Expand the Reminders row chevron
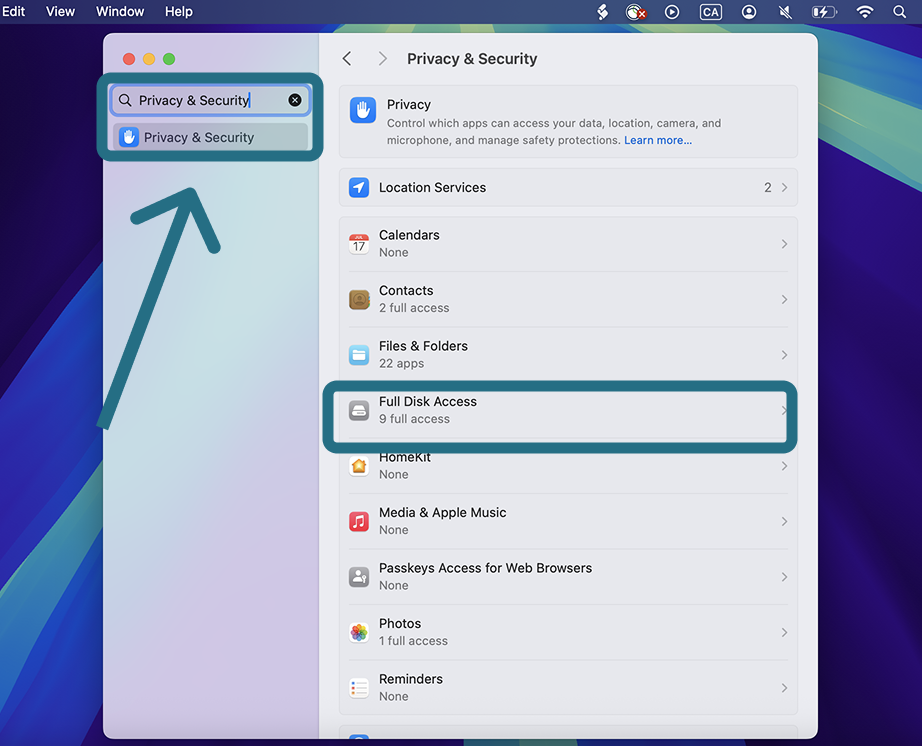This screenshot has width=922, height=746. 784,688
